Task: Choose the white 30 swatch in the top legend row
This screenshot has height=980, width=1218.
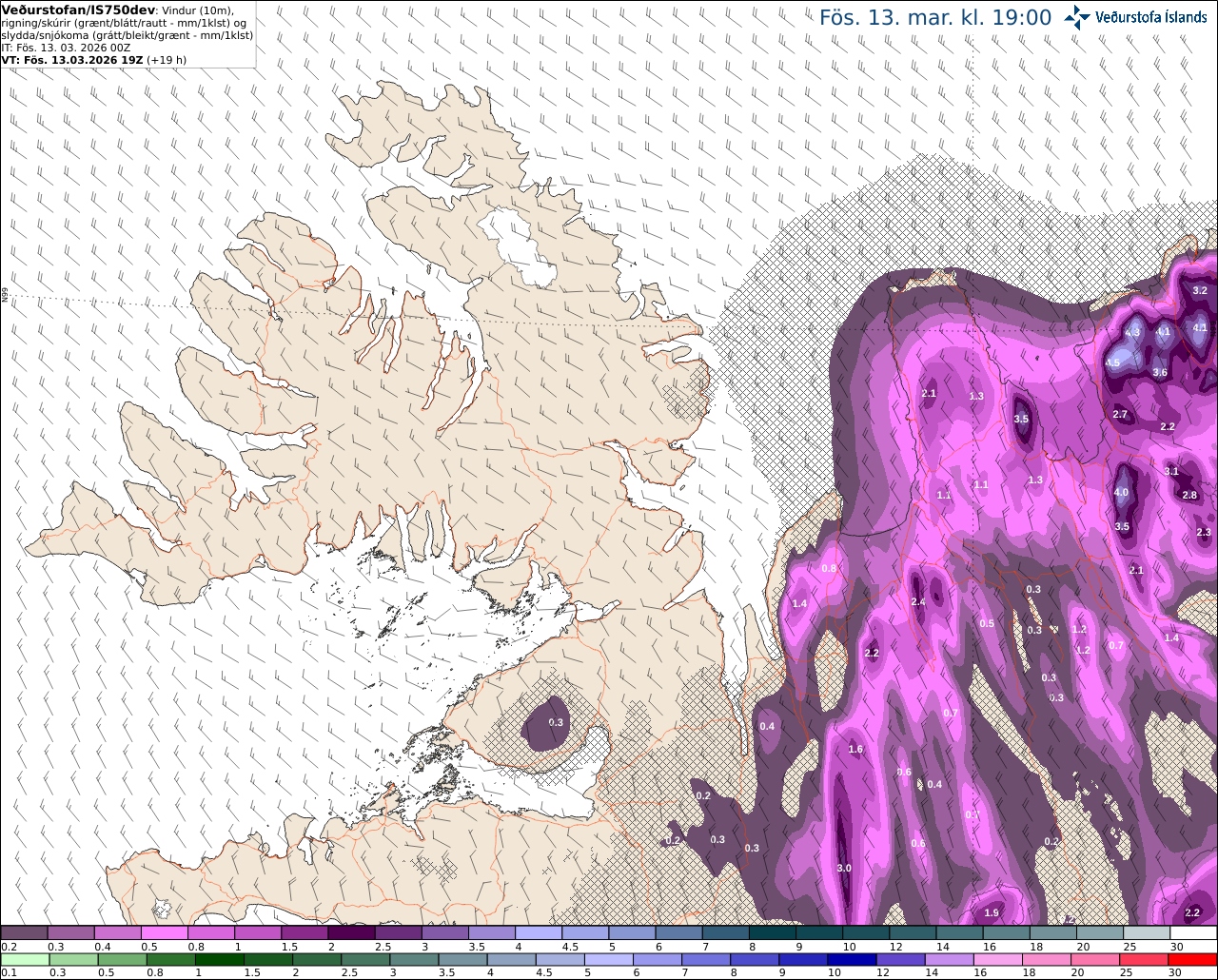Action: pyautogui.click(x=1193, y=933)
